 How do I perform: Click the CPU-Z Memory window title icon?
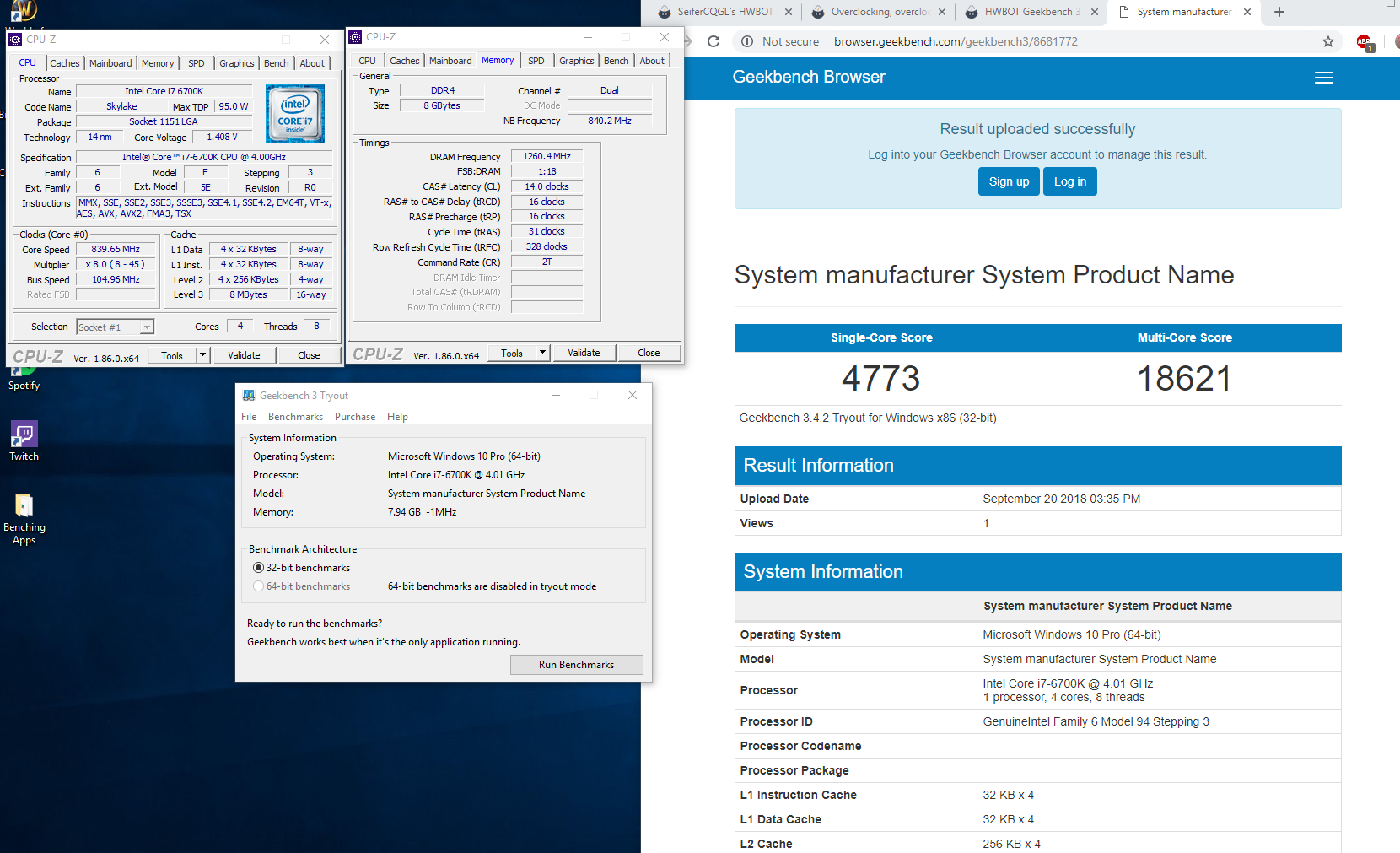[355, 37]
